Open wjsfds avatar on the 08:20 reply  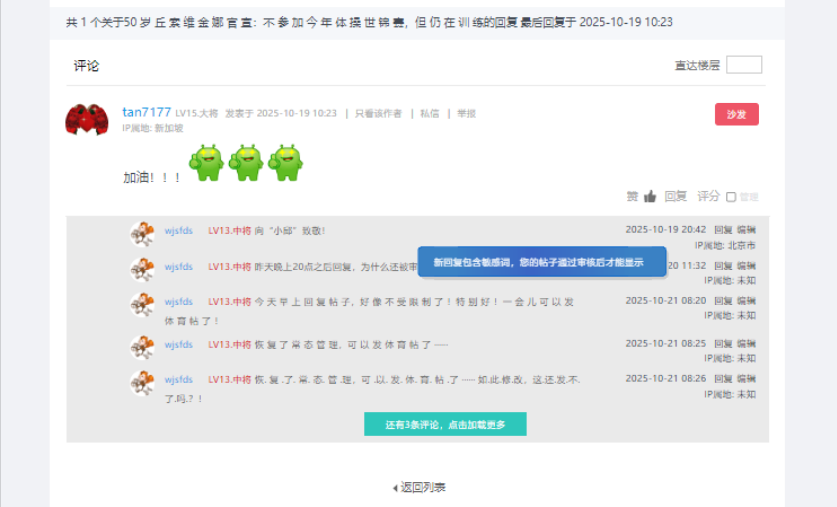142,304
